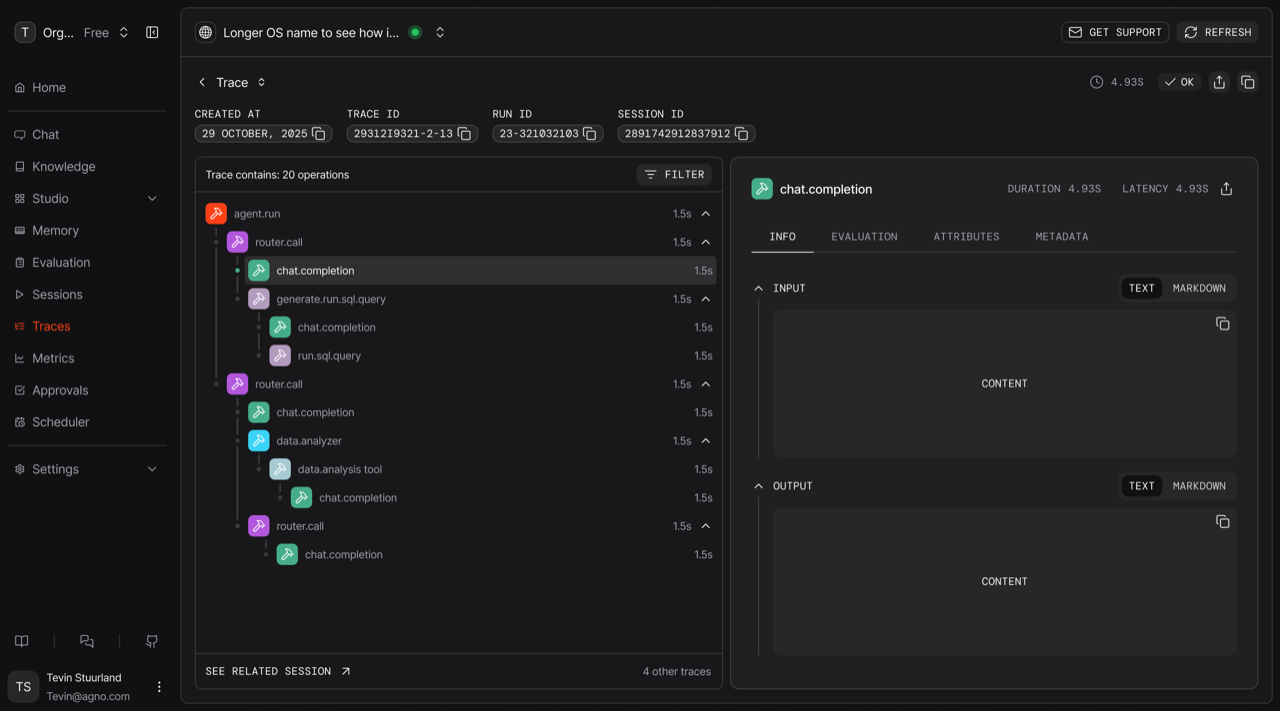Click the 4 other traces text
This screenshot has height=711, width=1280.
click(677, 671)
